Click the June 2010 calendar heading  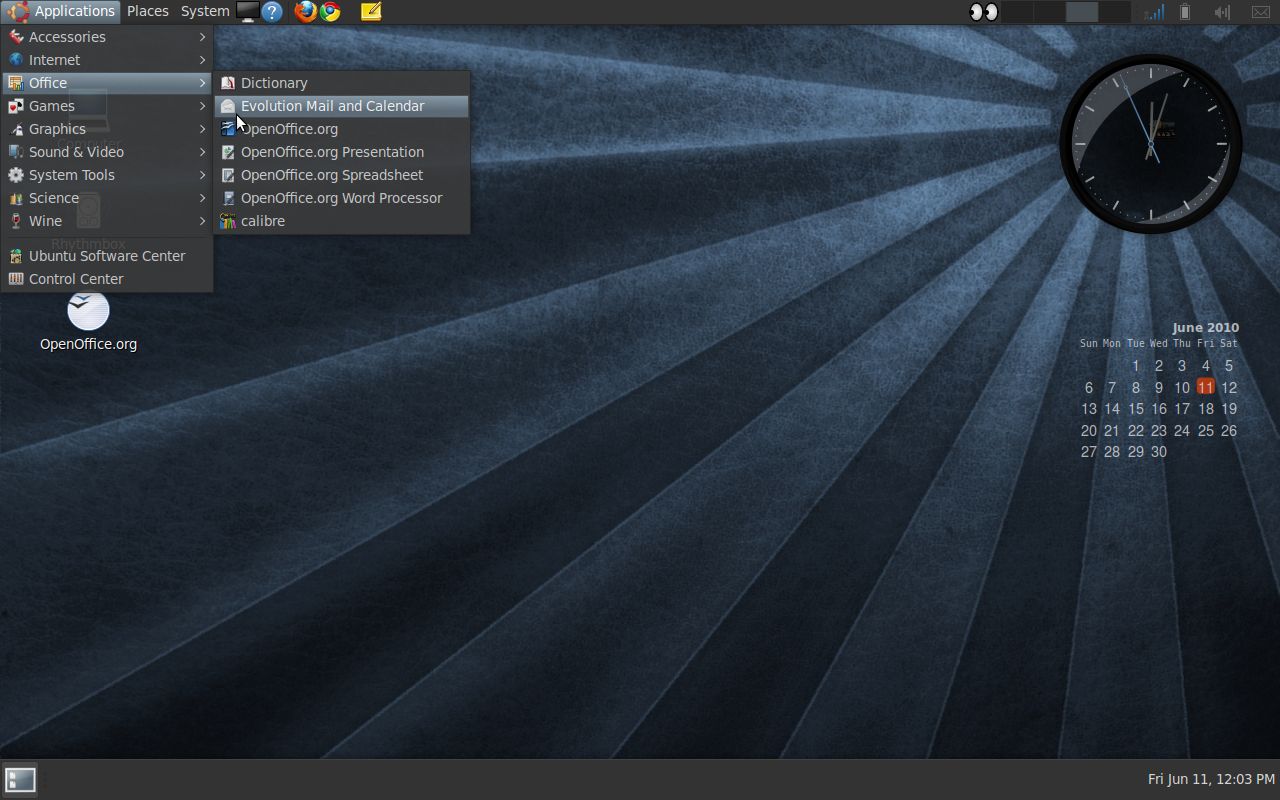click(x=1206, y=327)
